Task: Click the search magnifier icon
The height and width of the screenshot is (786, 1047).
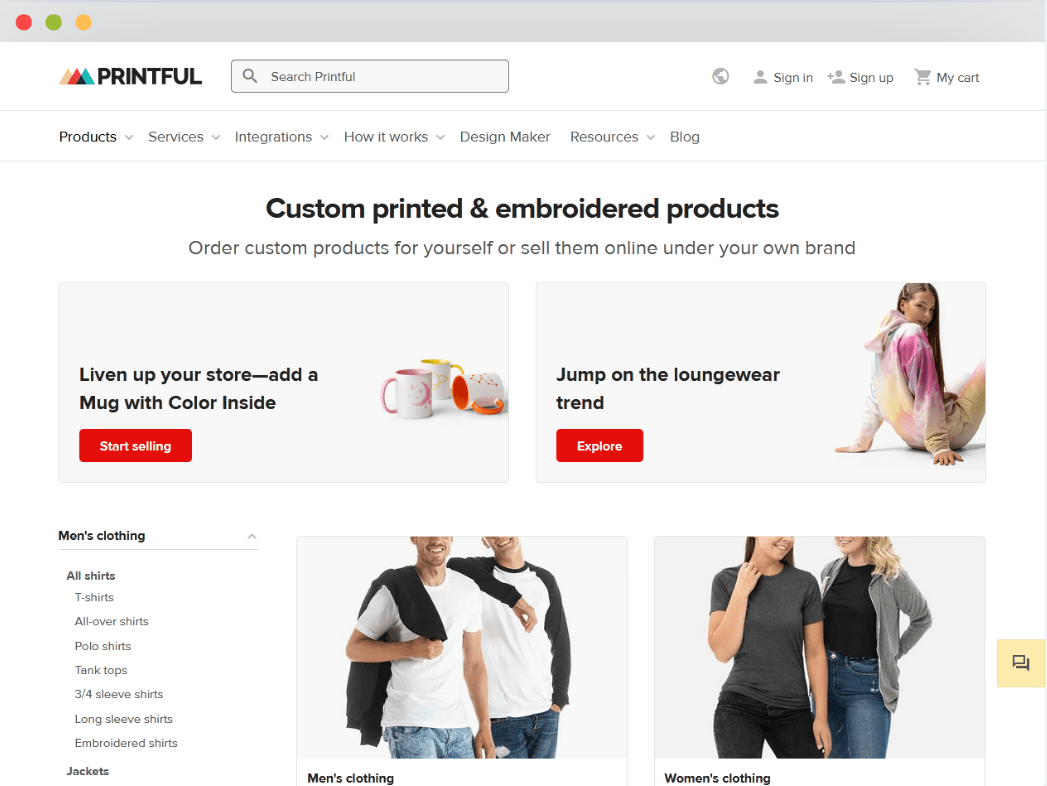Action: 250,76
